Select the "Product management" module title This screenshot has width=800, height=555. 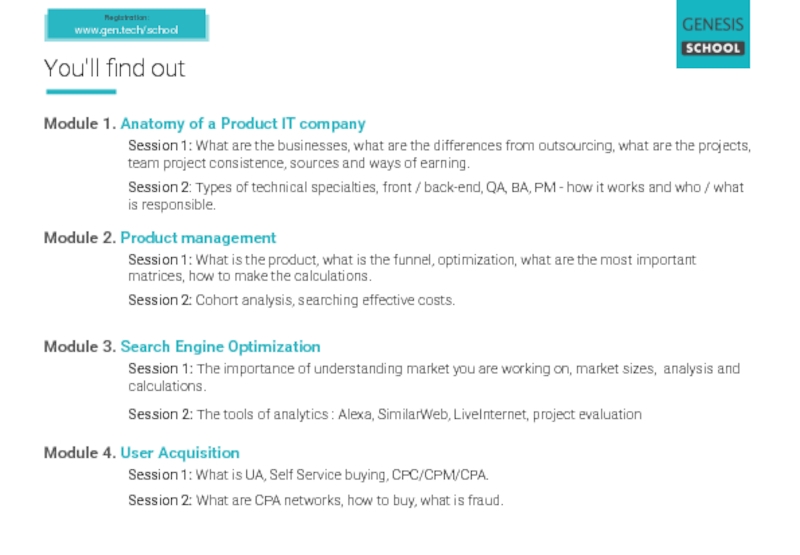(198, 238)
